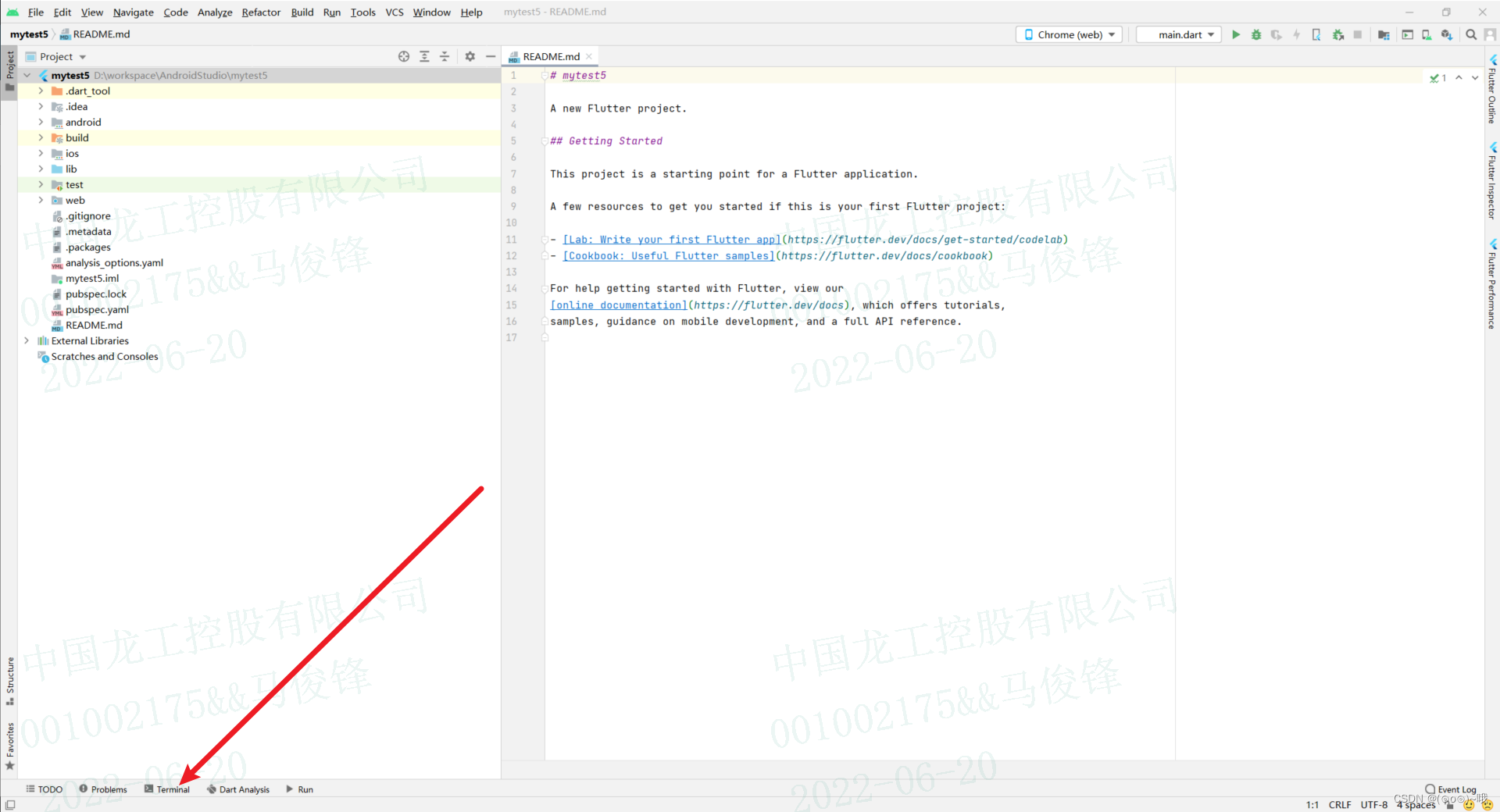Click the Lab: Write your first Flutter app link
Screen dimensions: 1500x812
672,240
